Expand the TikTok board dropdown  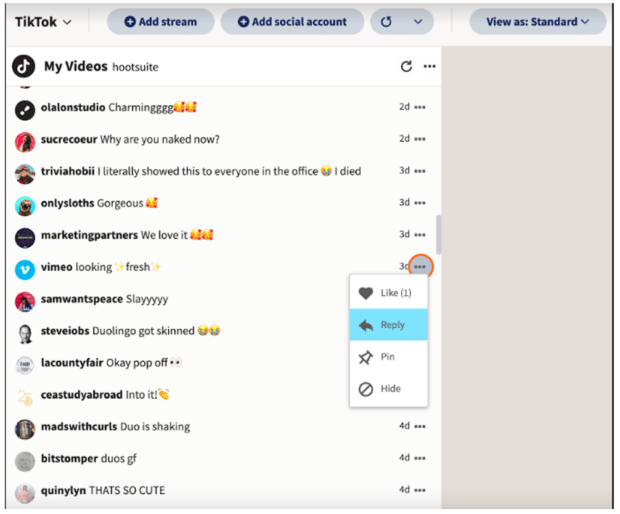tap(44, 22)
